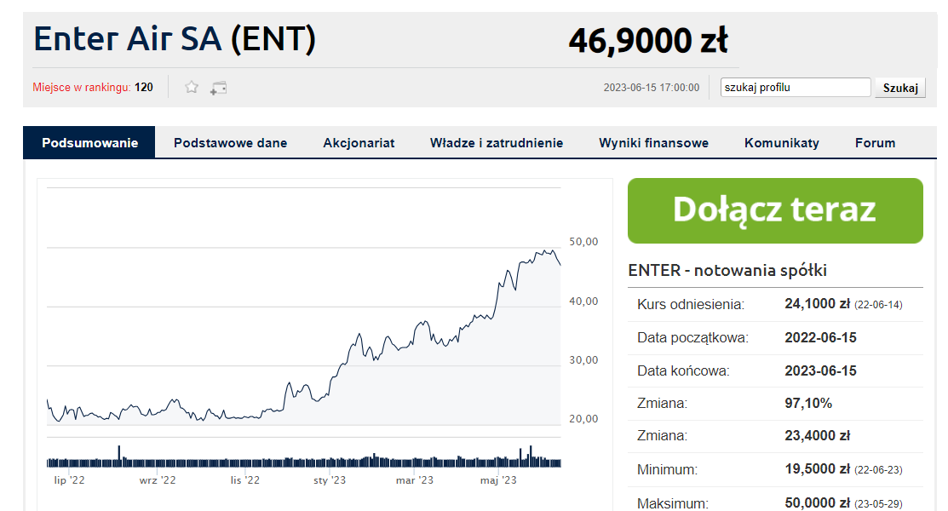Open the Komunikaty tab

[782, 143]
